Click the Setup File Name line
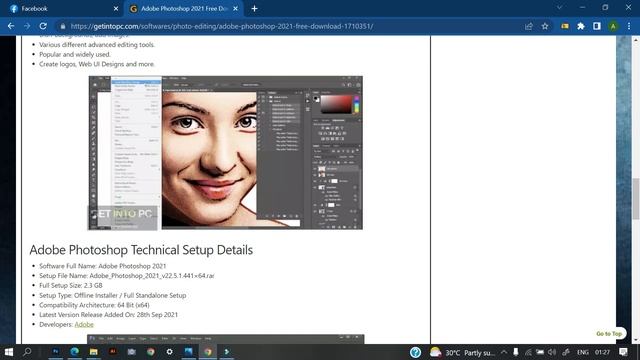This screenshot has width=640, height=360. pyautogui.click(x=127, y=276)
